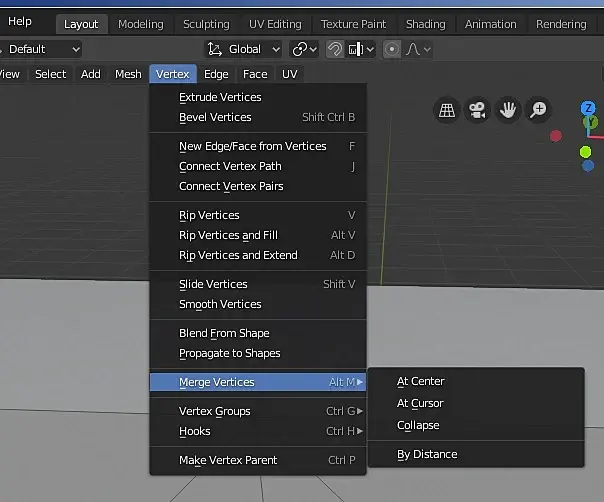Toggle perspective/orthographic grid view icon
Viewport: 604px width, 502px height.
(447, 111)
